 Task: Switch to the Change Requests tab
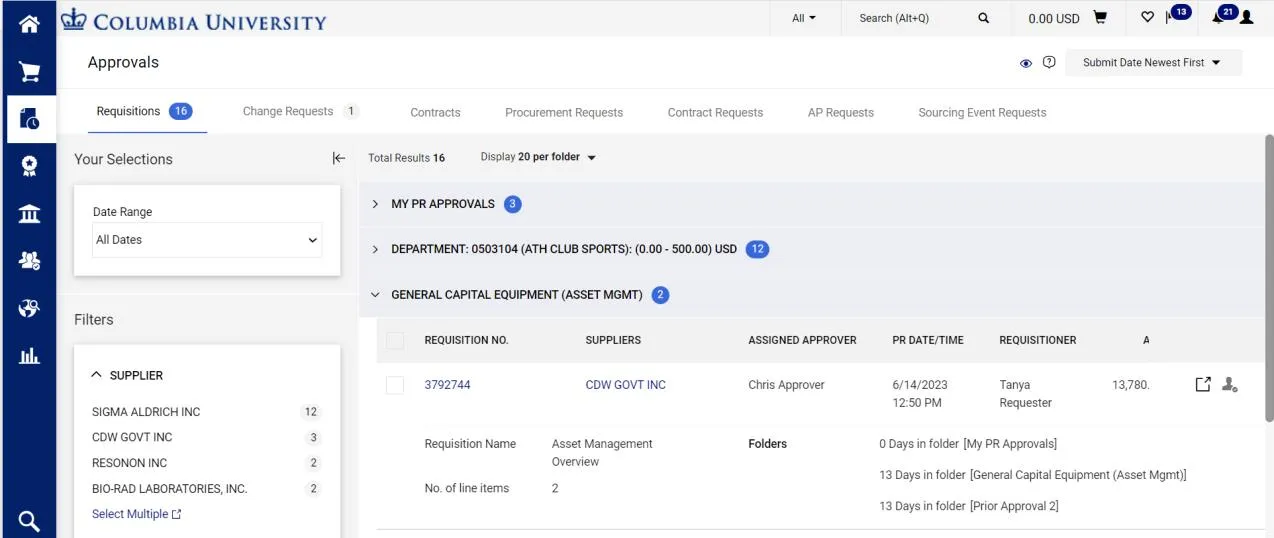point(300,112)
